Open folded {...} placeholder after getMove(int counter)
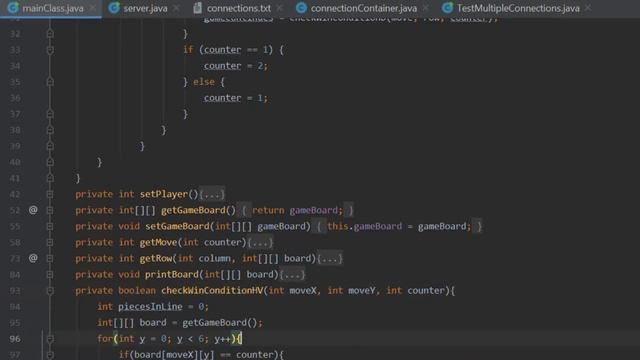 click(x=260, y=242)
